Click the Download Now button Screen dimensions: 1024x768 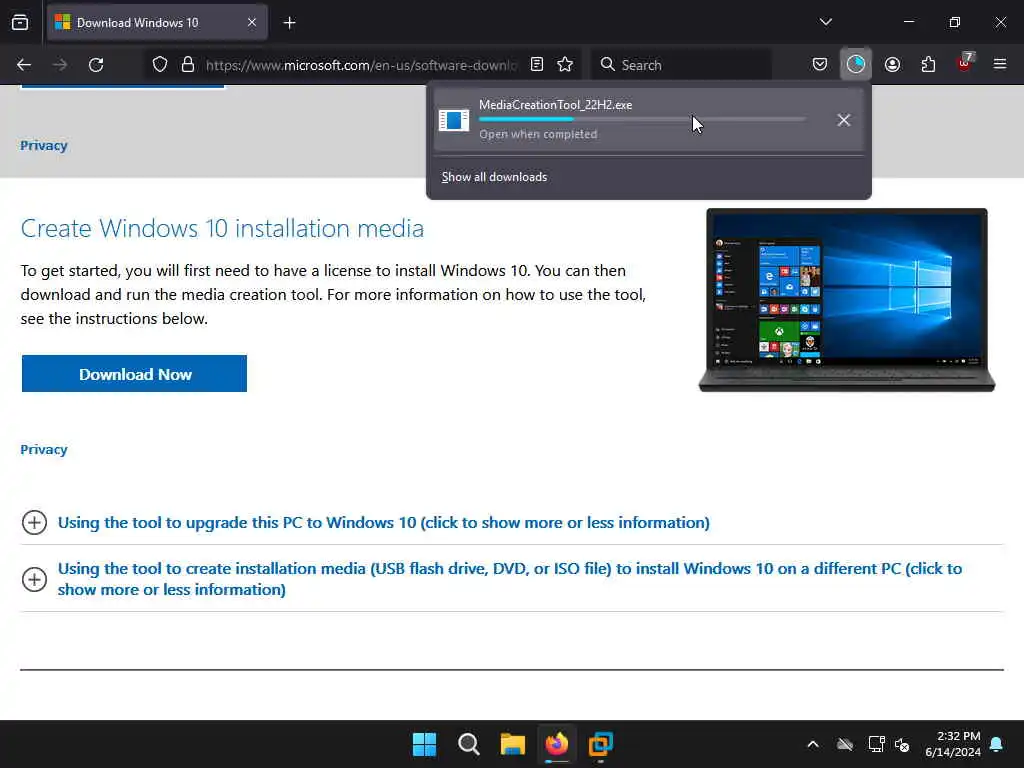135,374
